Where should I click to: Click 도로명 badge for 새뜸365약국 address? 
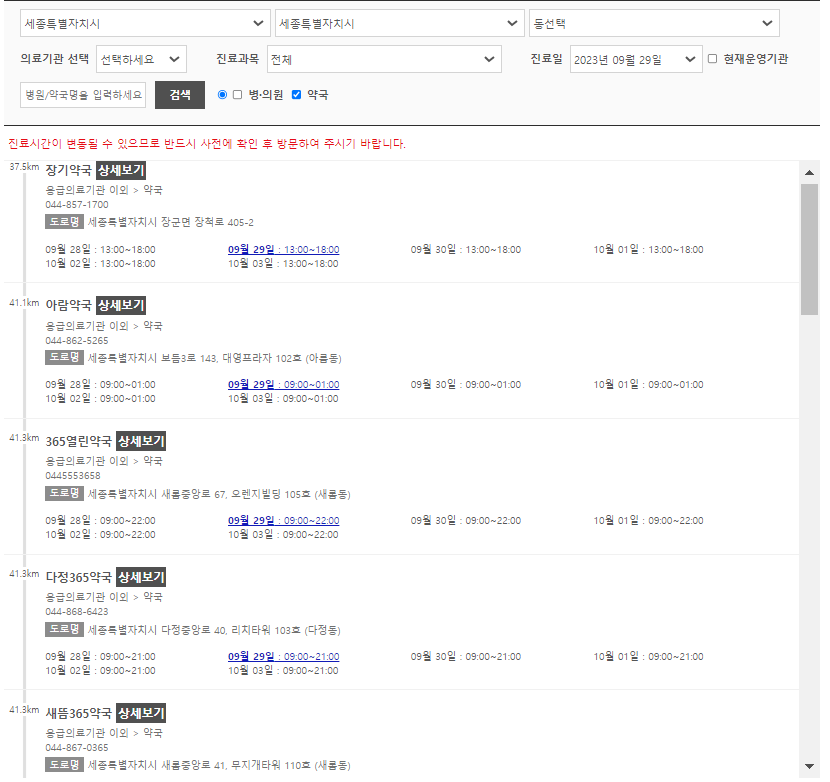click(x=64, y=765)
